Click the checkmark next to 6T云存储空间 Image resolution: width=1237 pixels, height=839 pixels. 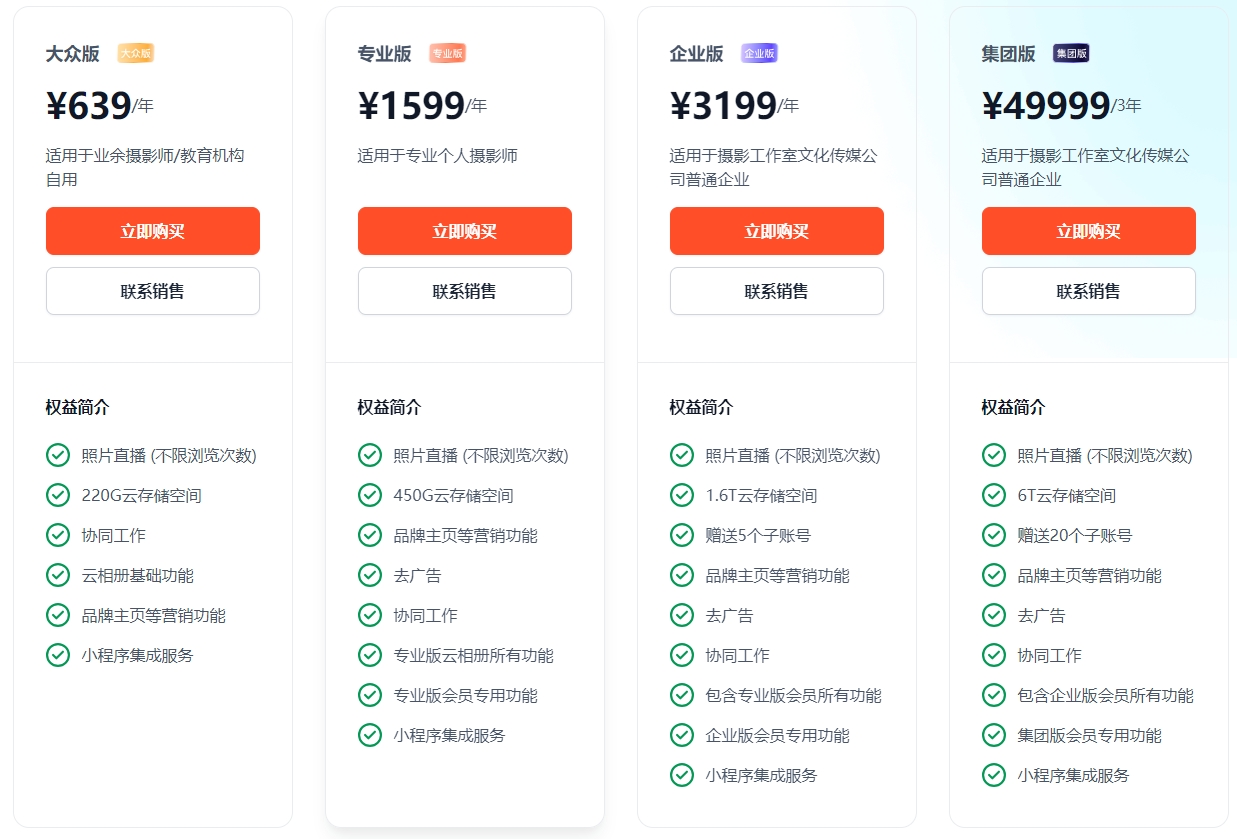tap(993, 495)
